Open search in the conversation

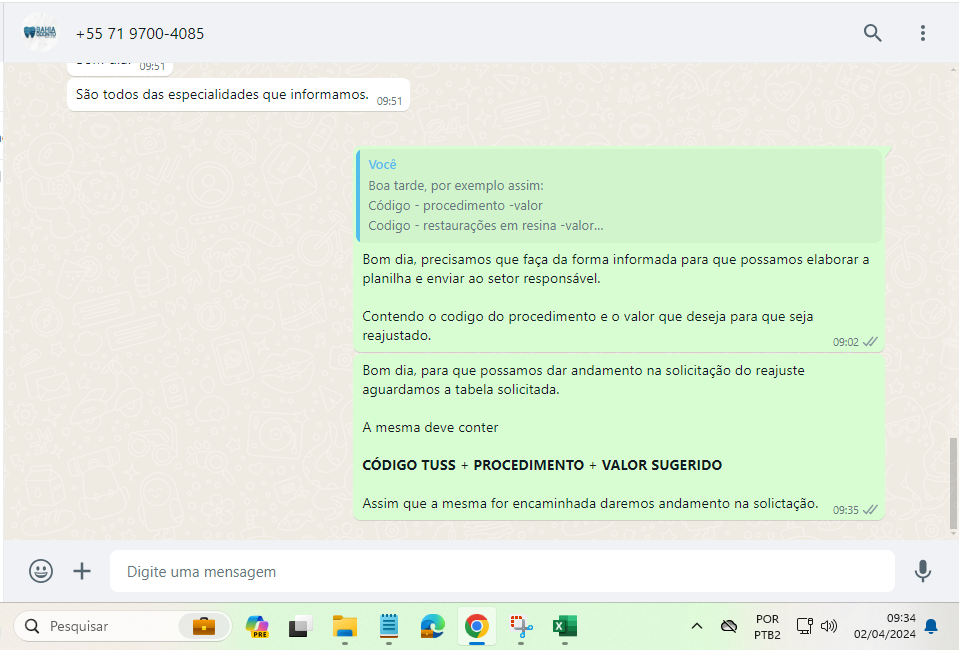pyautogui.click(x=872, y=33)
